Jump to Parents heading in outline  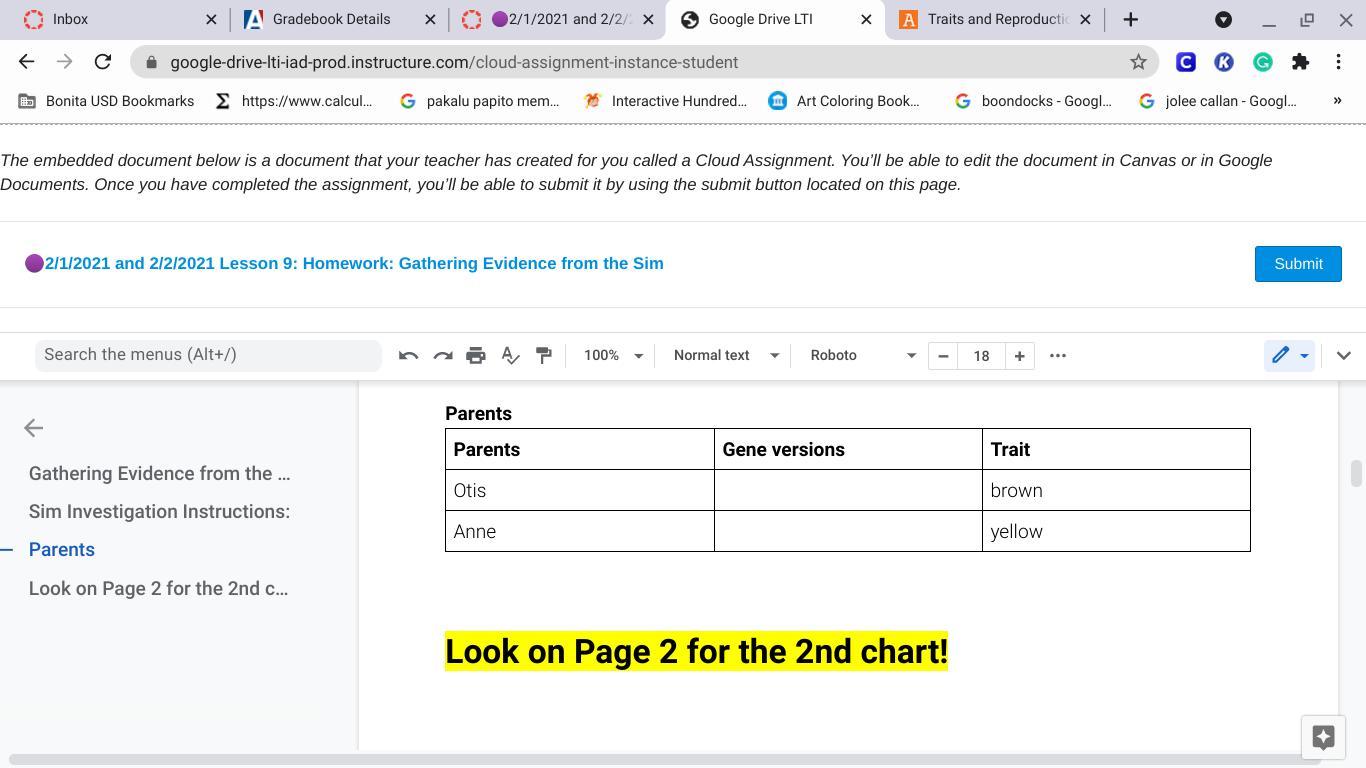coord(62,550)
